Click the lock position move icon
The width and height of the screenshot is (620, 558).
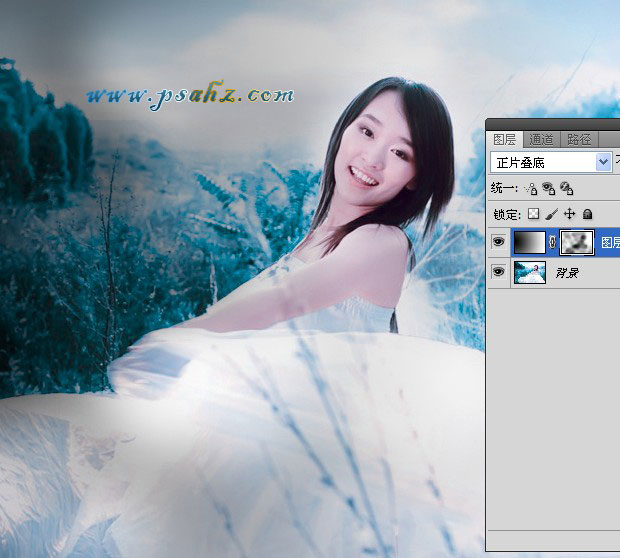569,214
